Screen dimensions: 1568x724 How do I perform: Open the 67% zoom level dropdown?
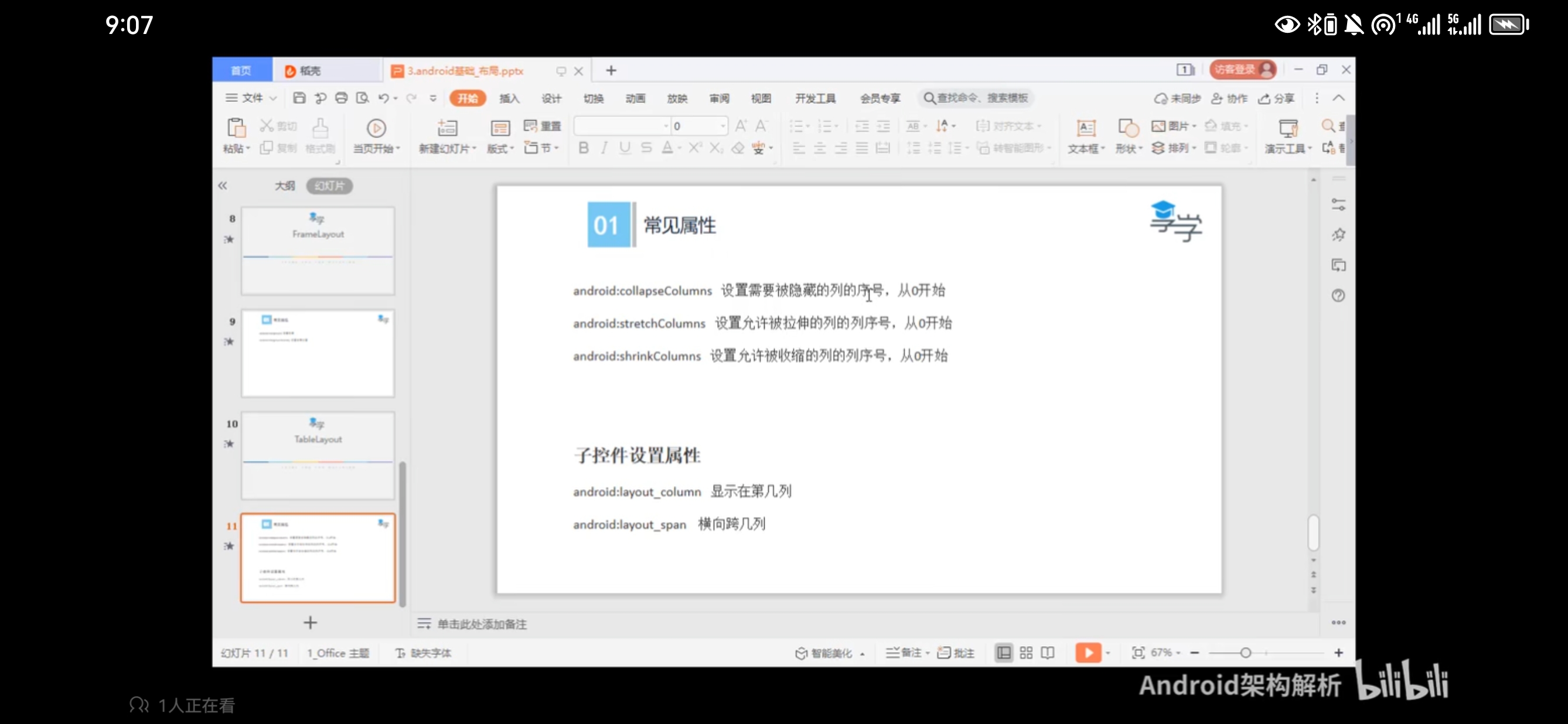(x=1164, y=653)
